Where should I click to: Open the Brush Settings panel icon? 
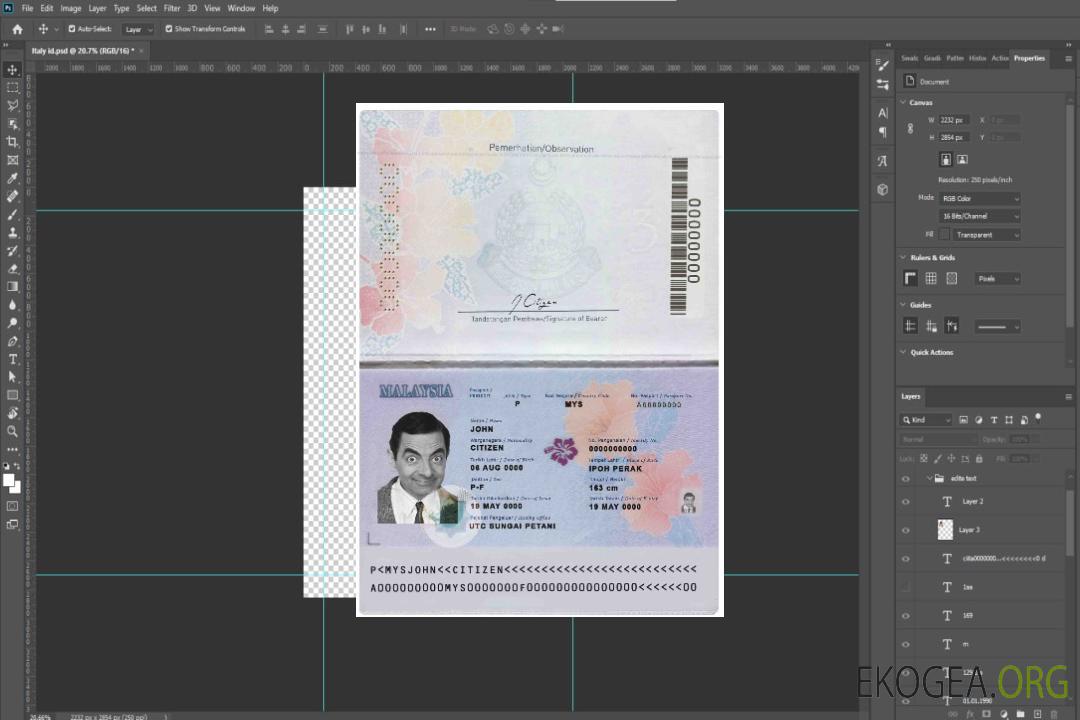(x=882, y=65)
